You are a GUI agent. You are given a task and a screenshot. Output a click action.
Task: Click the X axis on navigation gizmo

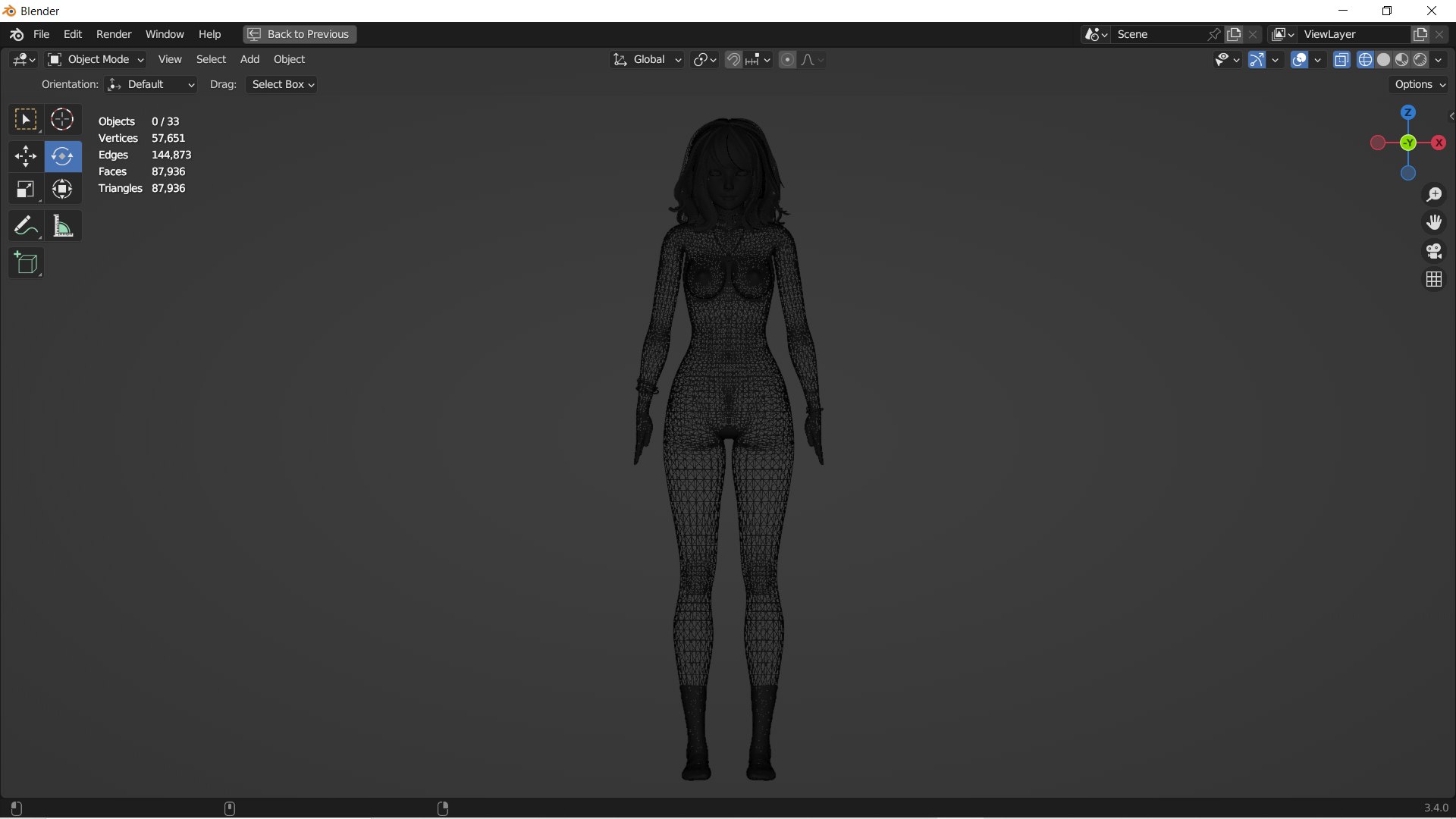pyautogui.click(x=1439, y=143)
